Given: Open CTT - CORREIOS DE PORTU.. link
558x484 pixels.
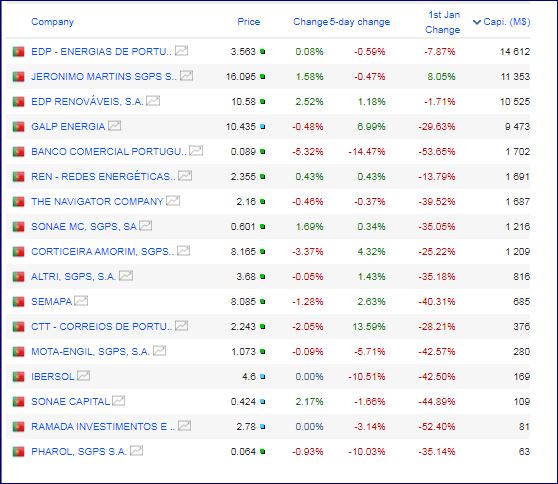Looking at the screenshot, I should 101,326.
